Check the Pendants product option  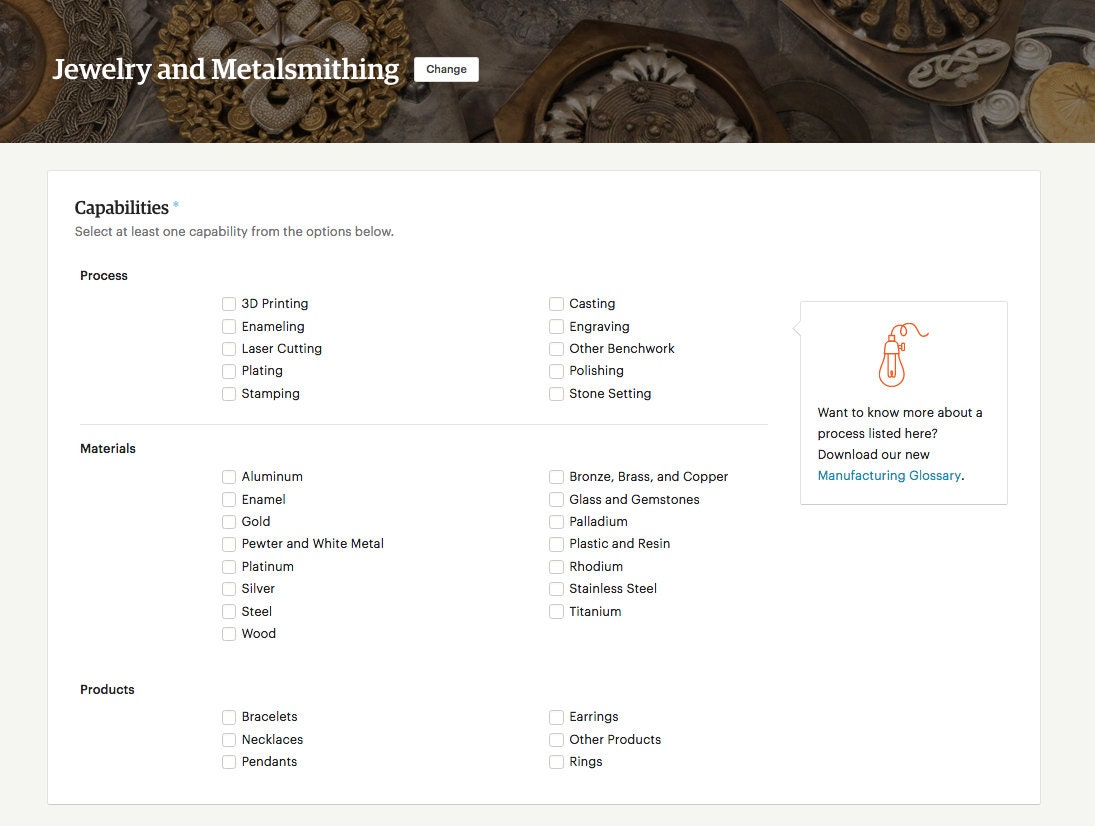pos(229,761)
